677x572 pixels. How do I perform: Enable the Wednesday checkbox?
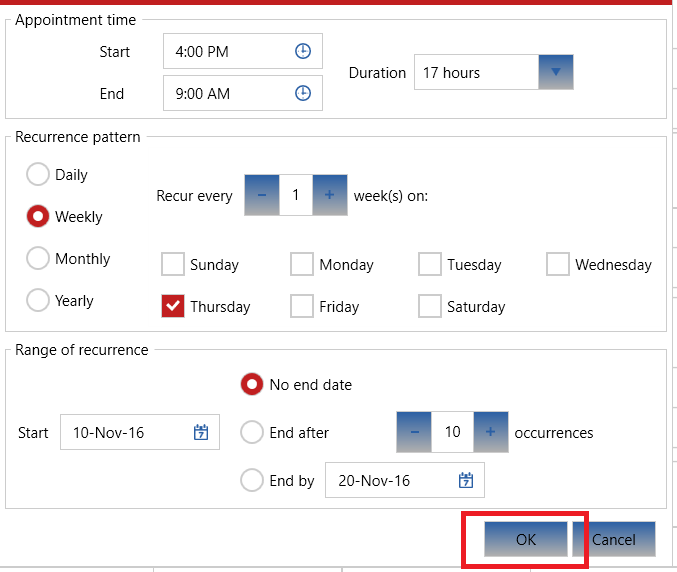(557, 265)
